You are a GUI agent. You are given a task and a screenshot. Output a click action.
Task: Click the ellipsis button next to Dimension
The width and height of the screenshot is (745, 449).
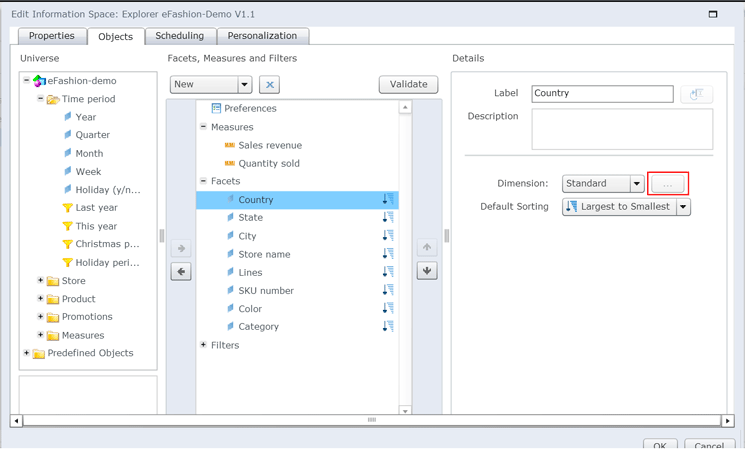(668, 184)
